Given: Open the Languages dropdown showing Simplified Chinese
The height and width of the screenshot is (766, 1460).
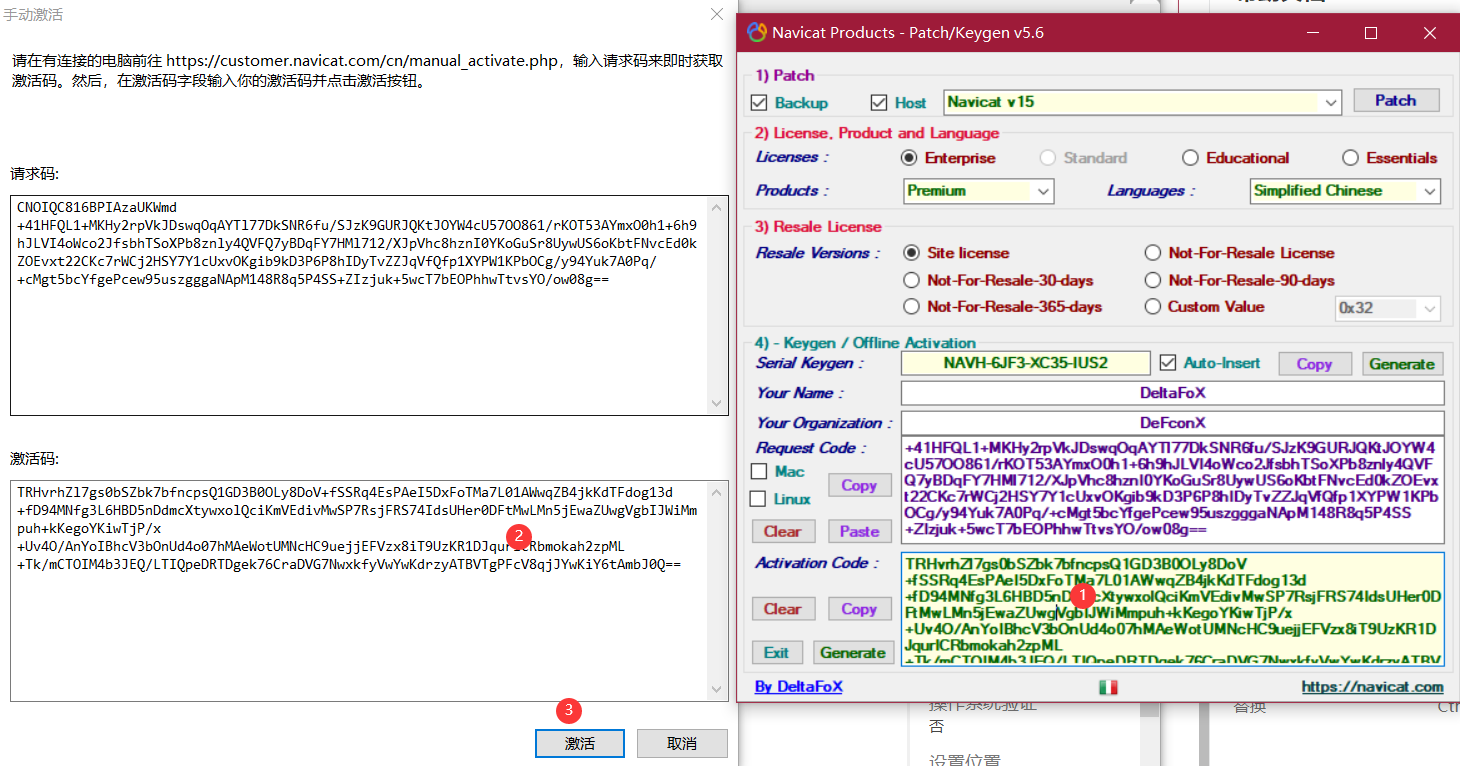Looking at the screenshot, I should (1431, 190).
